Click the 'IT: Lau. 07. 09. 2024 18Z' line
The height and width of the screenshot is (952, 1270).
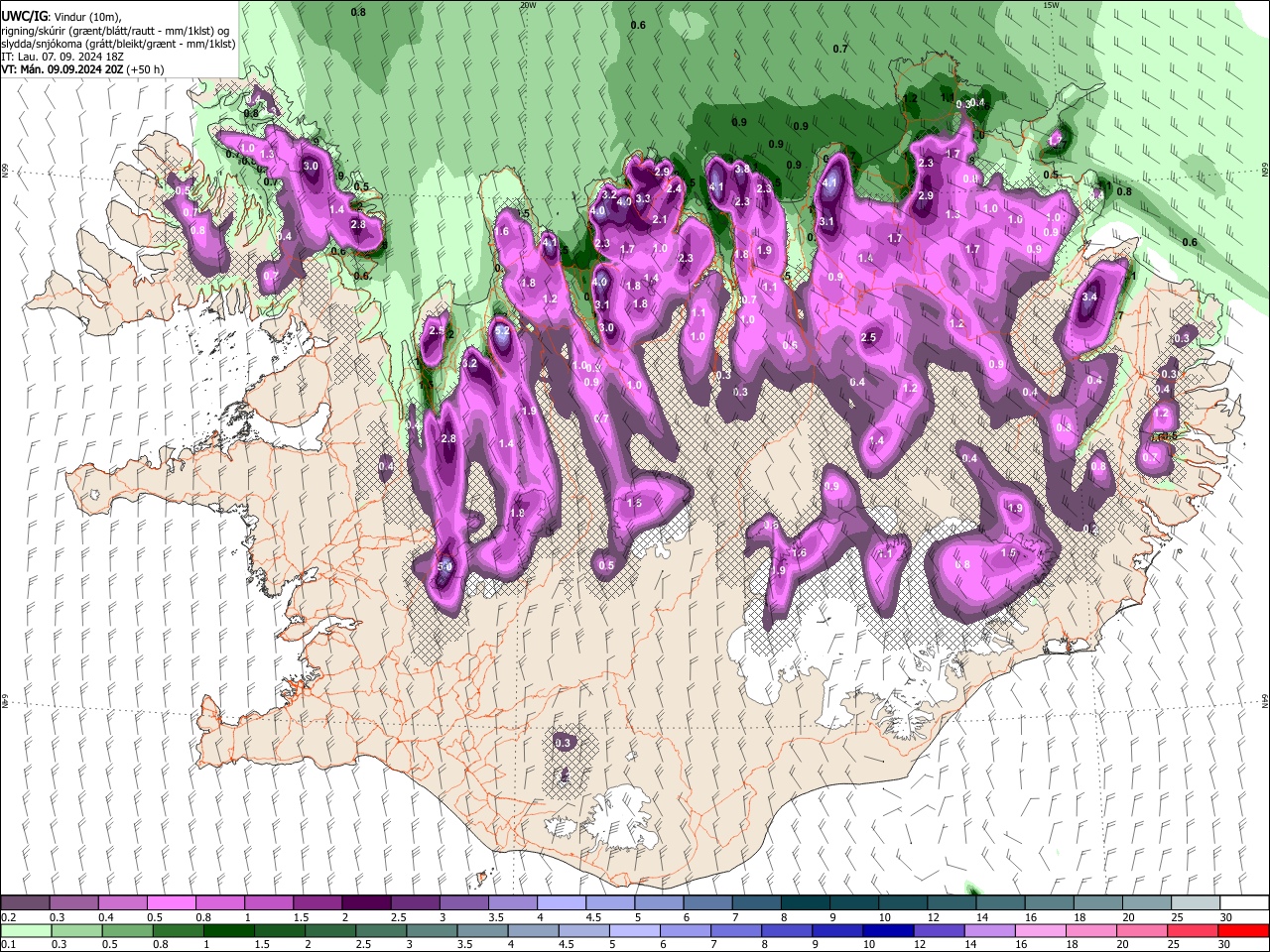click(63, 57)
